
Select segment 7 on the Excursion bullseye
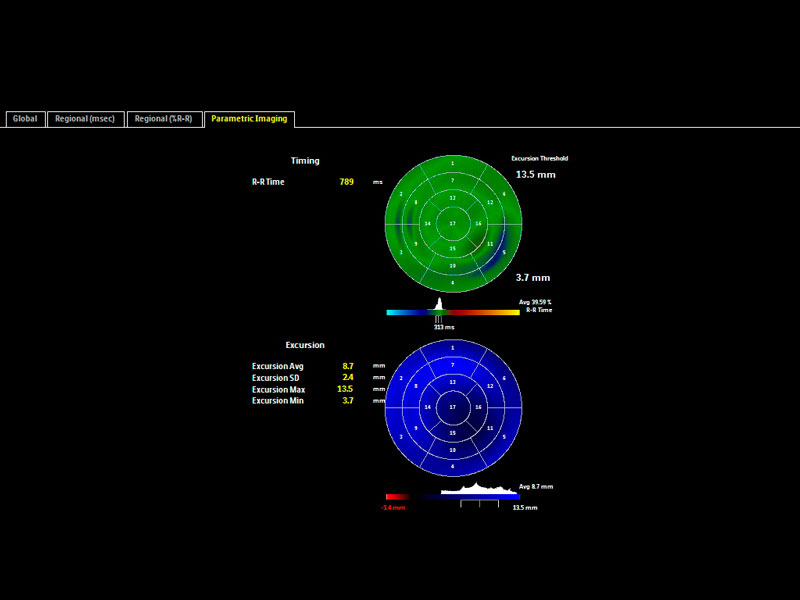coord(453,365)
